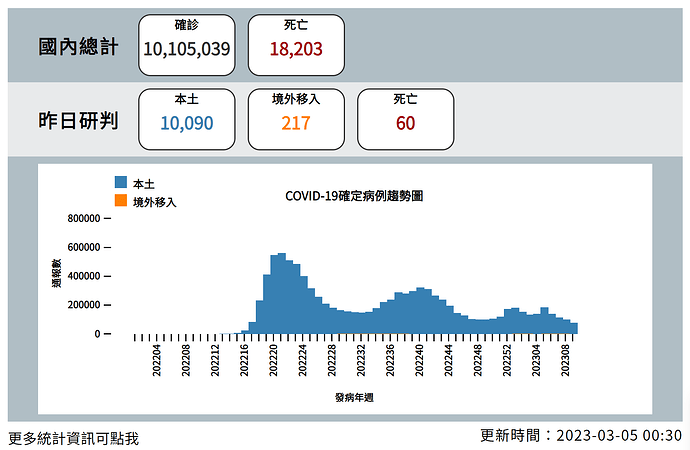
Task: Click the second-wave peak bar at week 202240
Action: pos(420,311)
